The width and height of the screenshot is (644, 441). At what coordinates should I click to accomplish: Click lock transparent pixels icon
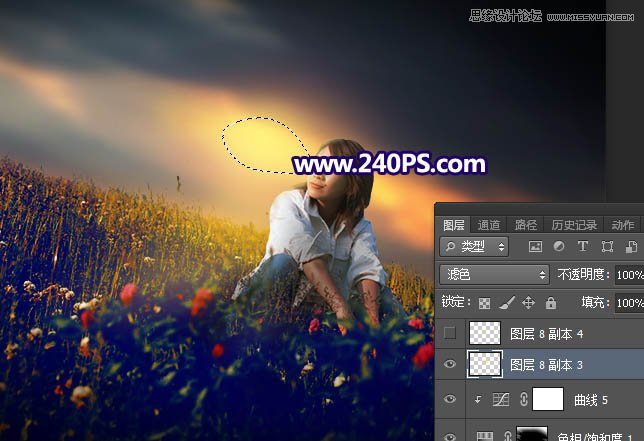point(486,302)
